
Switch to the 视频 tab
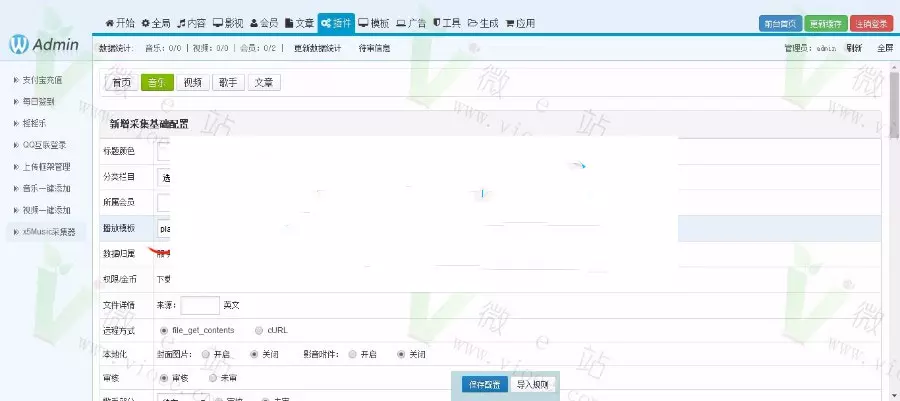click(192, 83)
